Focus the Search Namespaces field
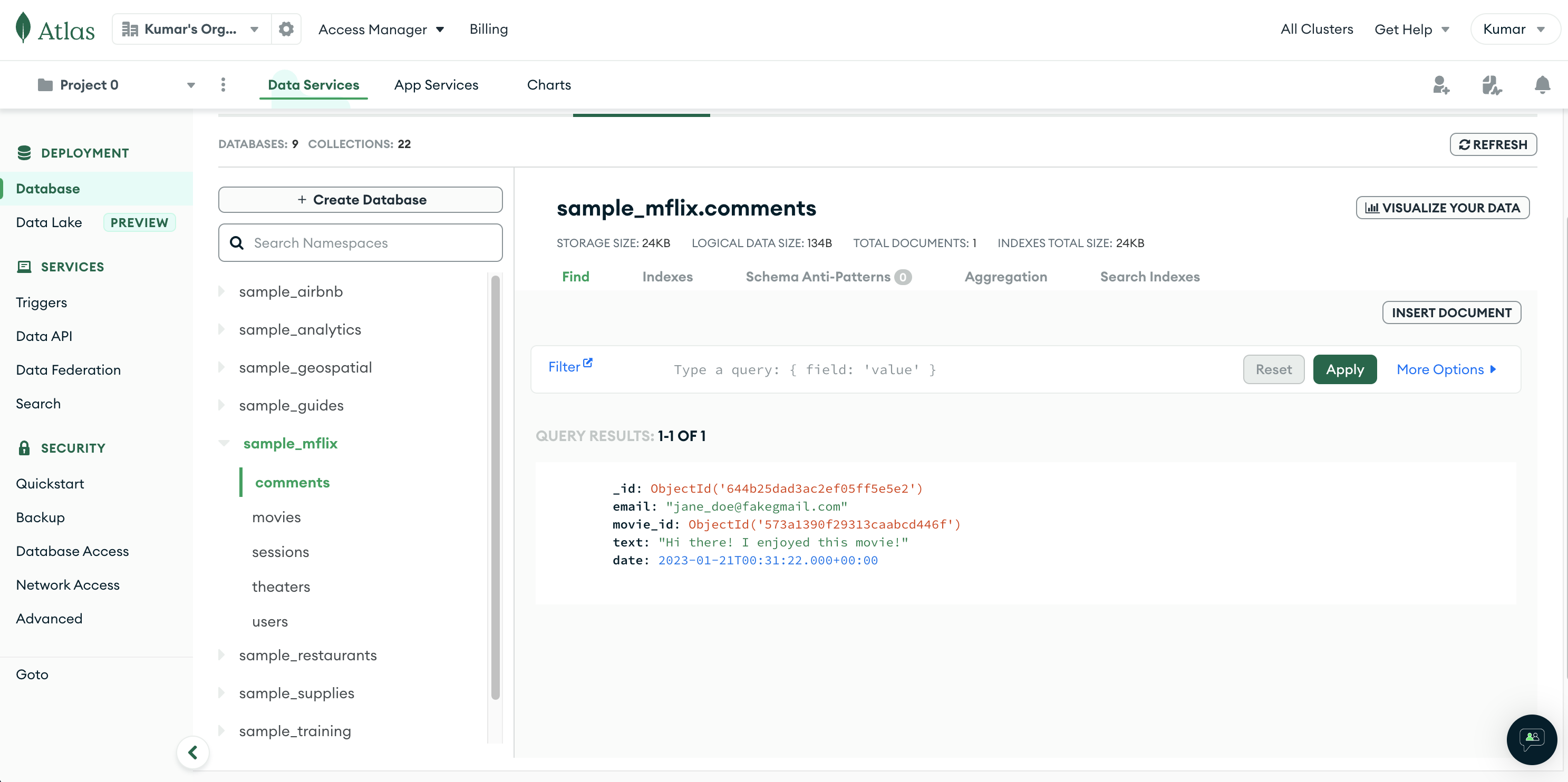1568x782 pixels. click(360, 243)
